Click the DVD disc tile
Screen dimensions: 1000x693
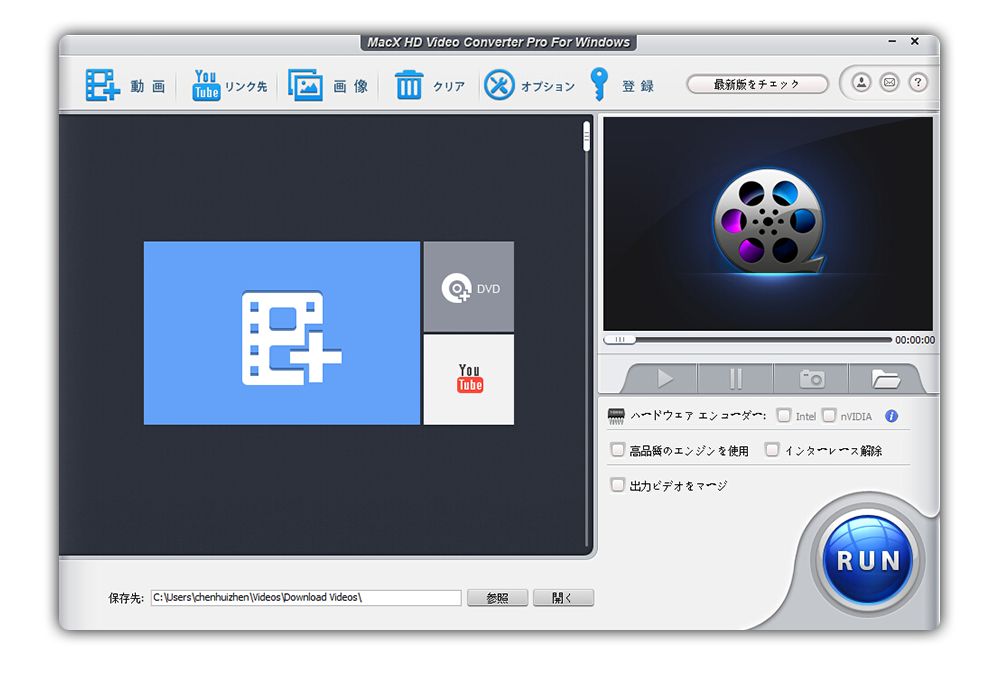[x=469, y=287]
